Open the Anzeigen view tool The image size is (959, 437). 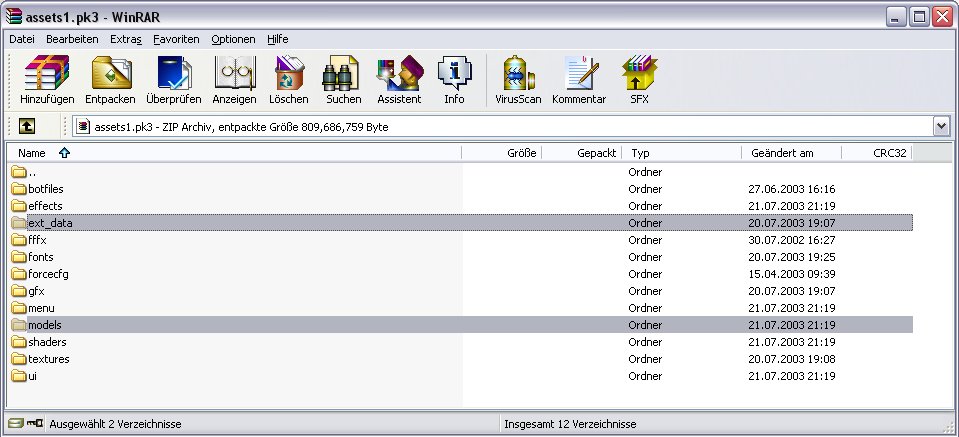tap(234, 80)
